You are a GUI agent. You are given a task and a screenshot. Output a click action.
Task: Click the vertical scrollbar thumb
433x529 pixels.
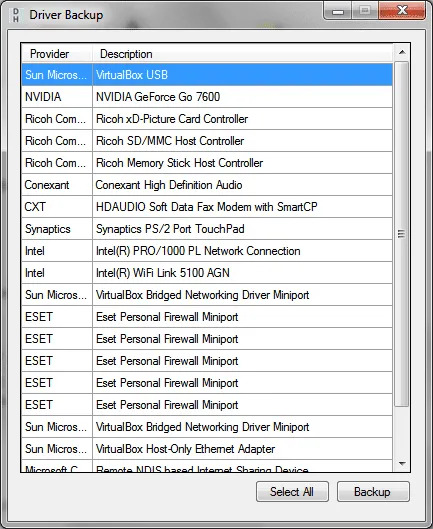tap(402, 234)
